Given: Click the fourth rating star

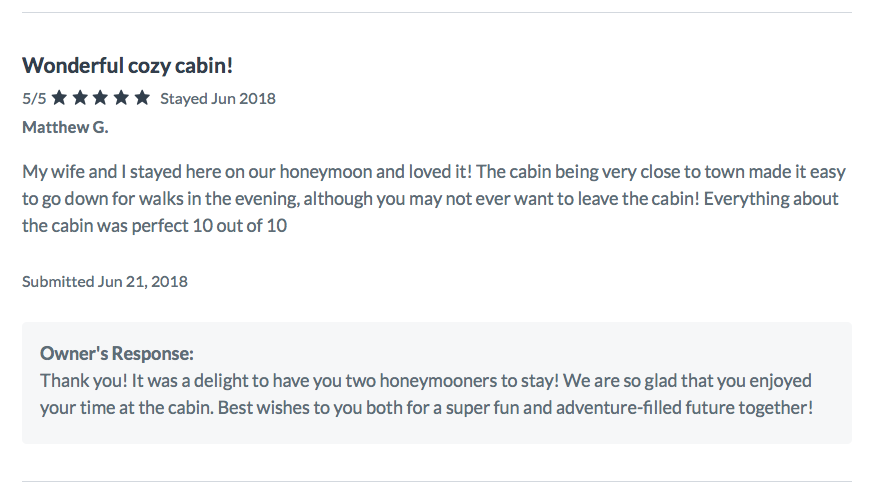Looking at the screenshot, I should (121, 98).
